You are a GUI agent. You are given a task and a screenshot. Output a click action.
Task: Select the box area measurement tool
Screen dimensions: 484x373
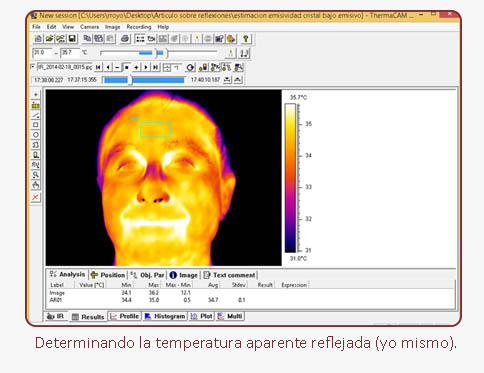(36, 125)
